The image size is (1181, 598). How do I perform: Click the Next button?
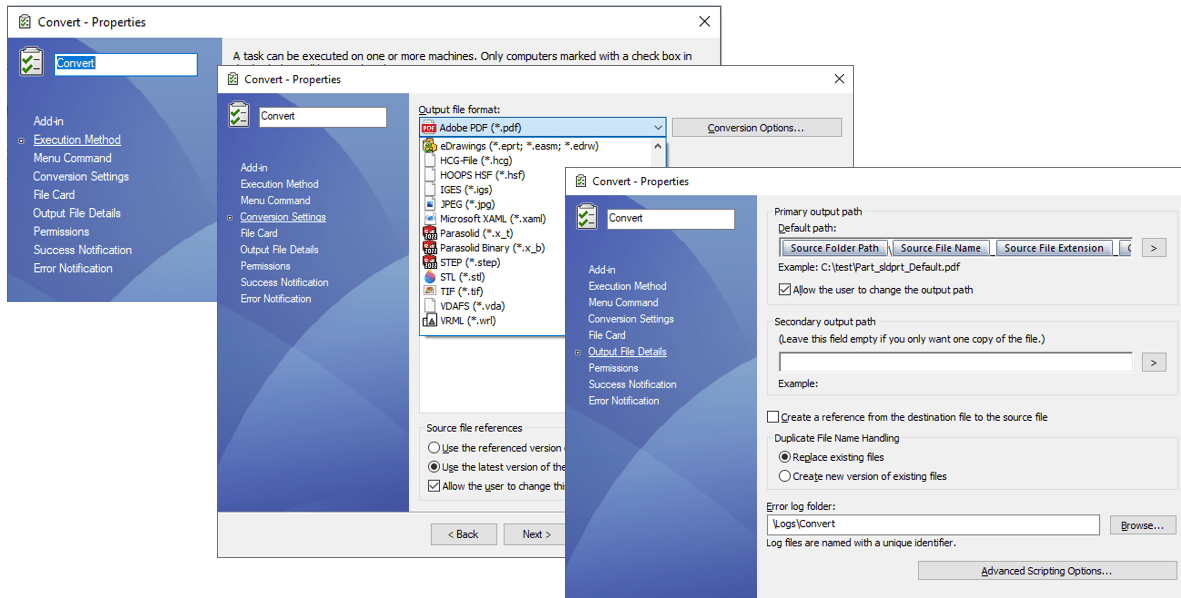tap(536, 534)
